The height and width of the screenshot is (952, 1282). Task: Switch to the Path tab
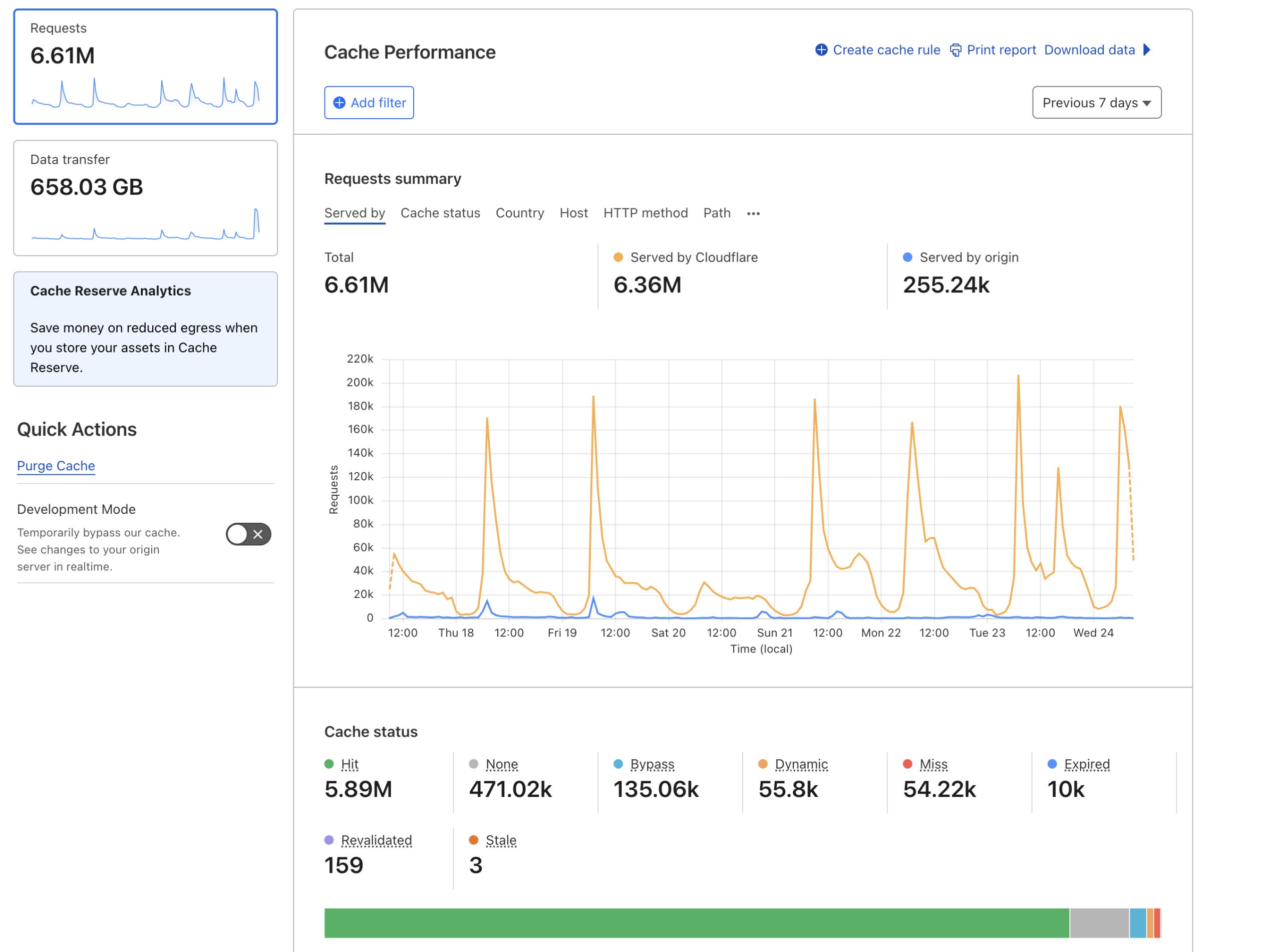click(x=717, y=213)
